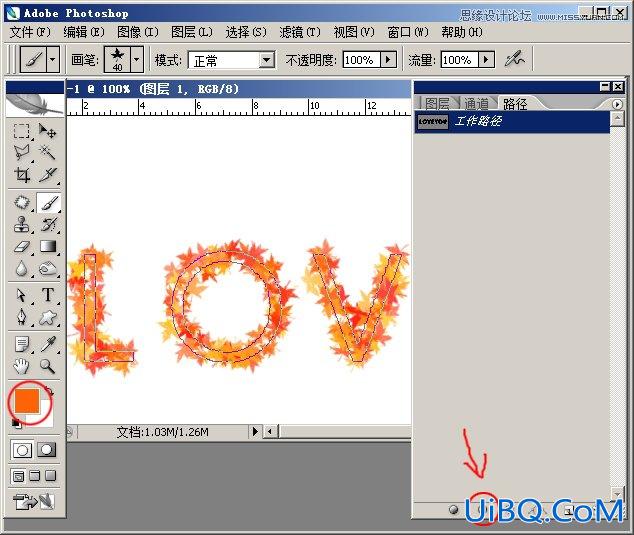The width and height of the screenshot is (634, 535).
Task: Click the orange foreground color swatch
Action: [x=27, y=401]
